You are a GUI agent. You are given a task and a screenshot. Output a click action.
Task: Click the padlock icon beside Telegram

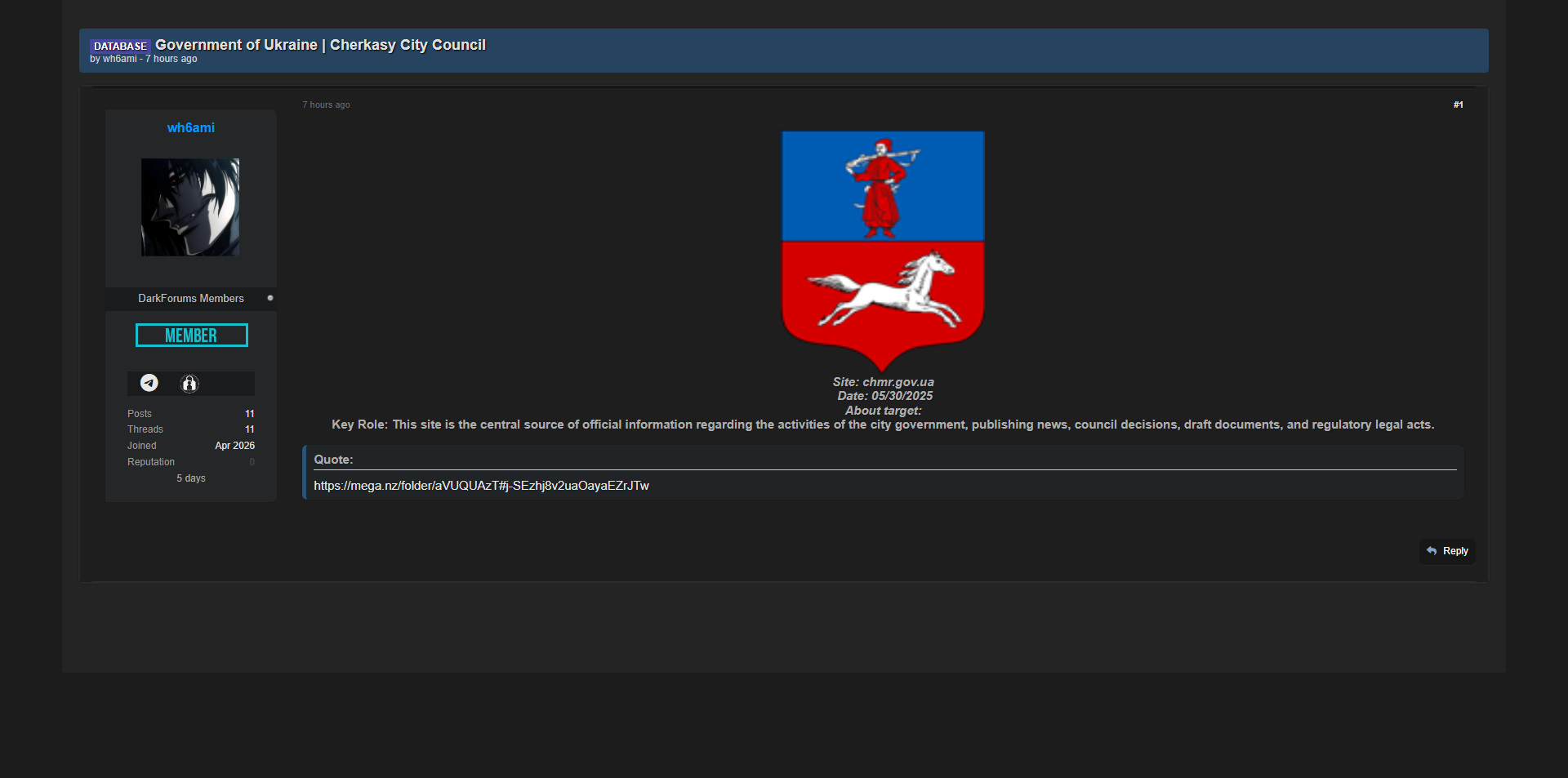pos(189,384)
